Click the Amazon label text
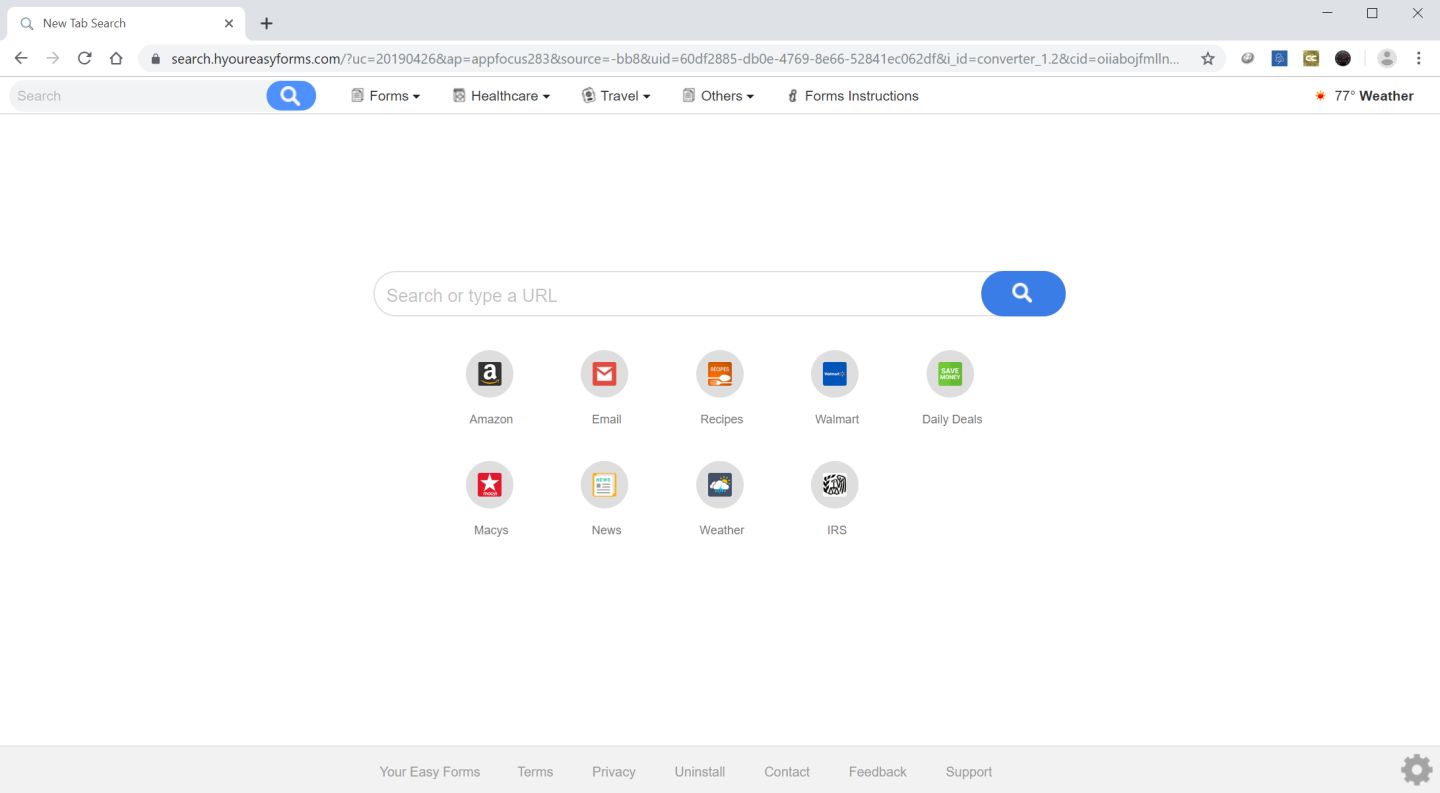 click(x=491, y=420)
